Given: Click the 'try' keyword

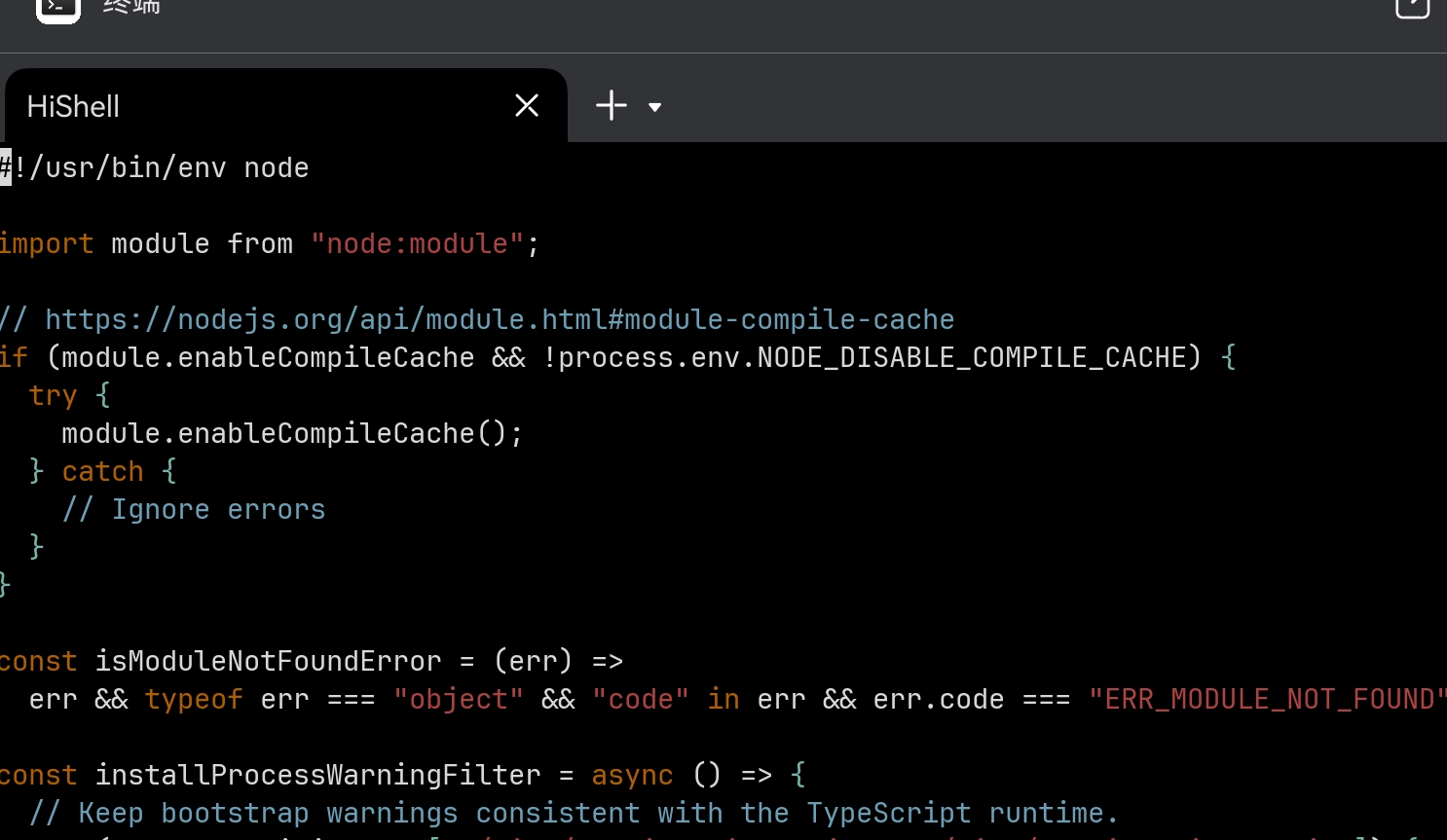Looking at the screenshot, I should click(53, 395).
